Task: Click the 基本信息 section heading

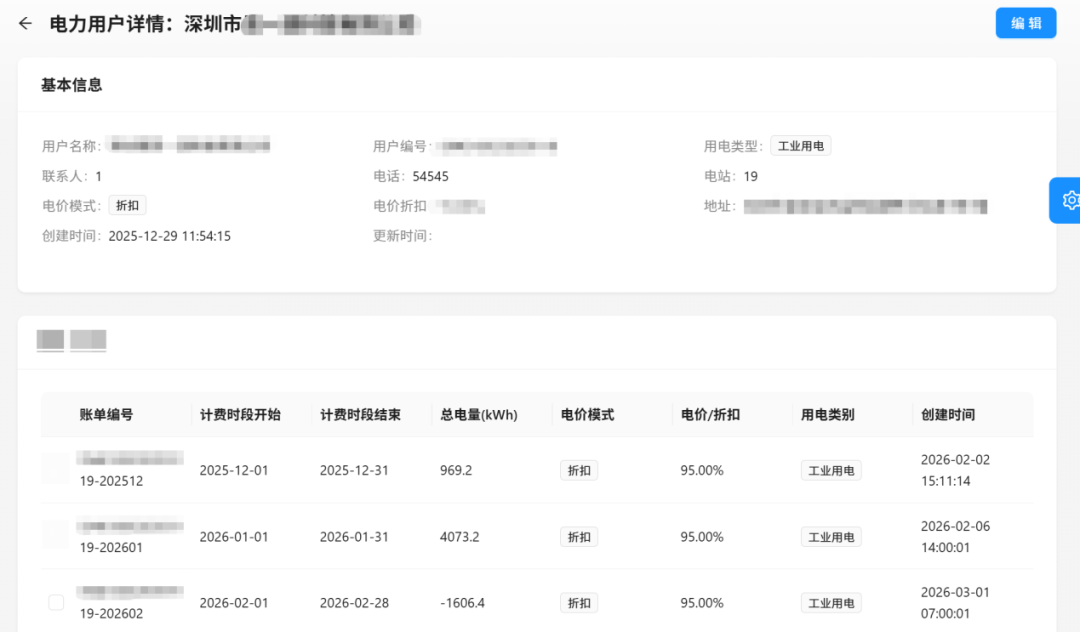Action: pos(71,85)
